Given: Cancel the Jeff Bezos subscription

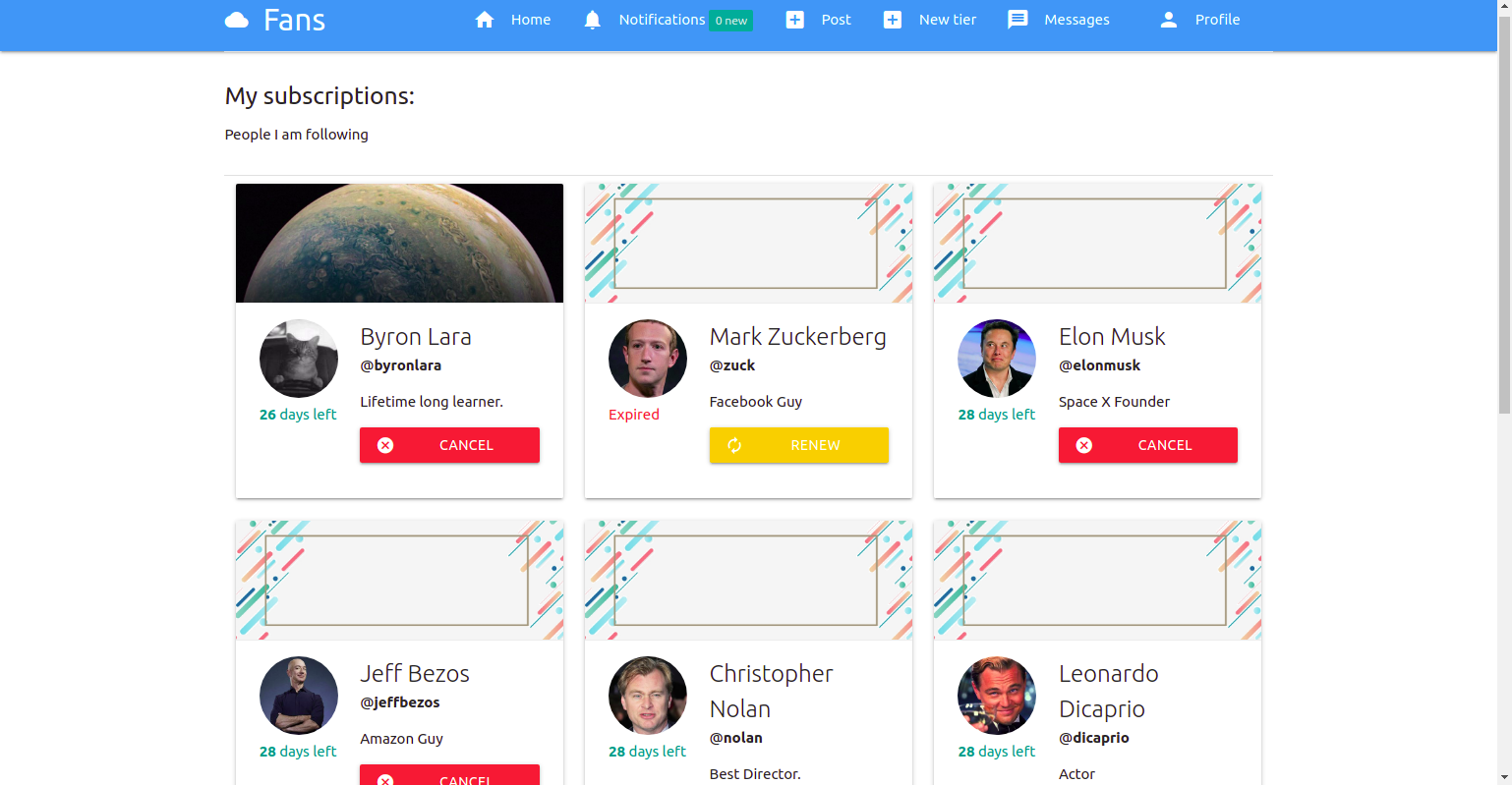Looking at the screenshot, I should (x=449, y=775).
